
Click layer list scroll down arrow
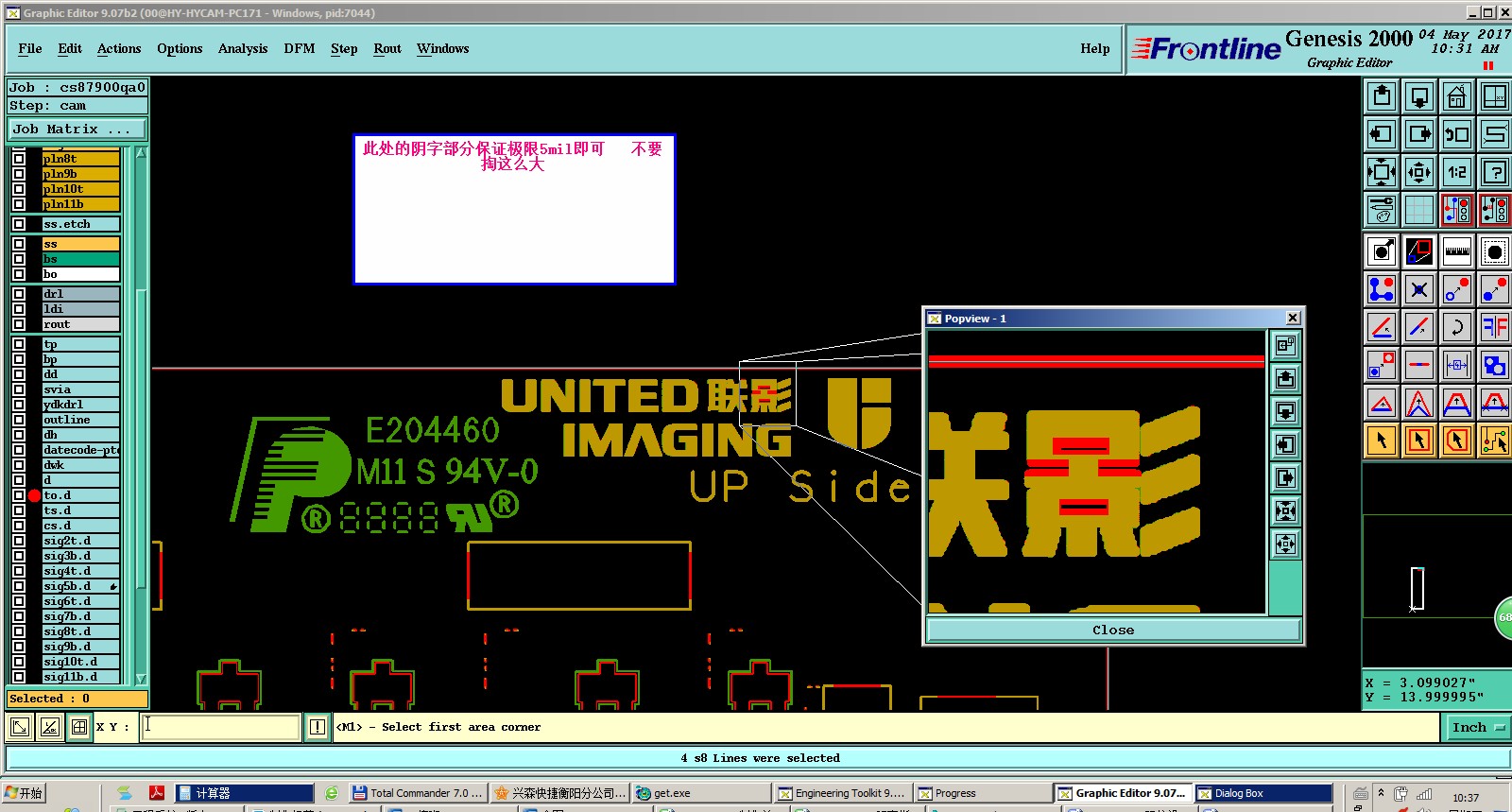141,679
